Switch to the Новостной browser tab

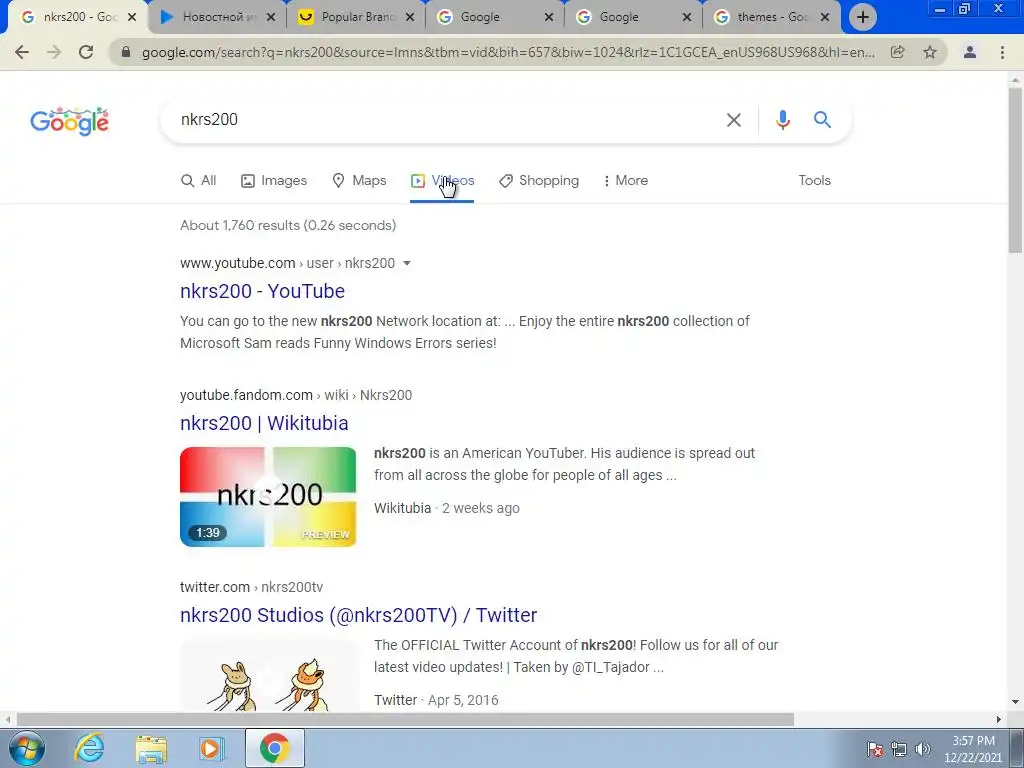217,17
